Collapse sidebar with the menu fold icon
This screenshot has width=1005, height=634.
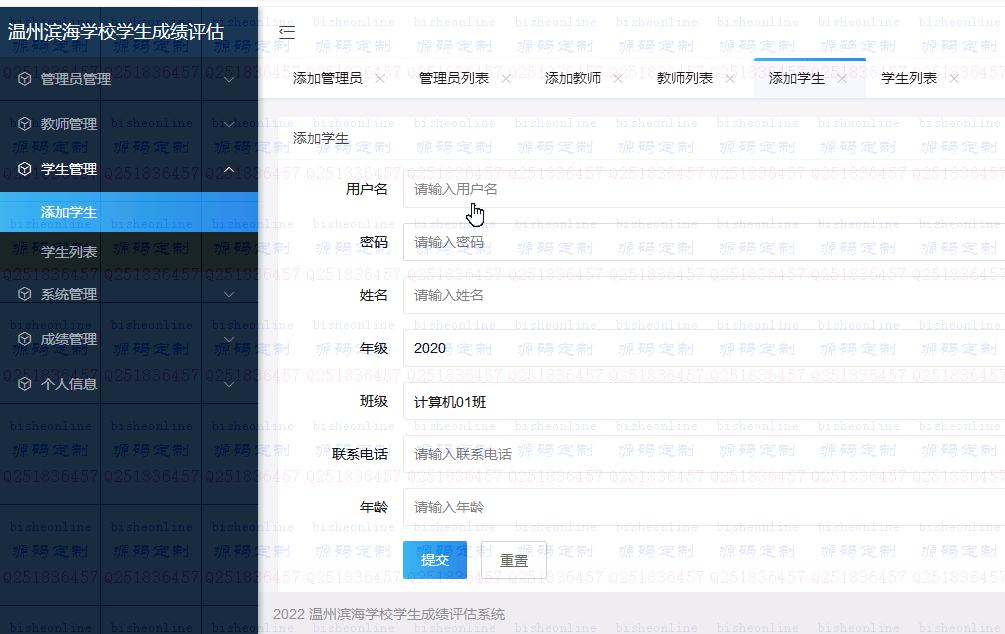coord(287,32)
